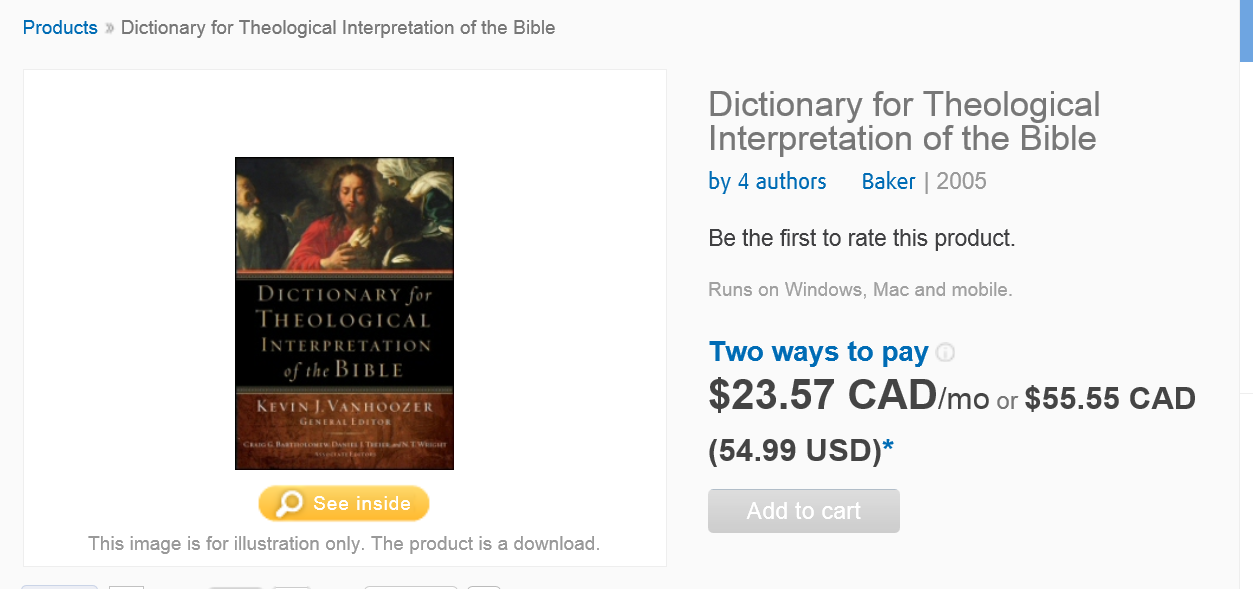Click the magnifier icon in See inside

tap(289, 503)
